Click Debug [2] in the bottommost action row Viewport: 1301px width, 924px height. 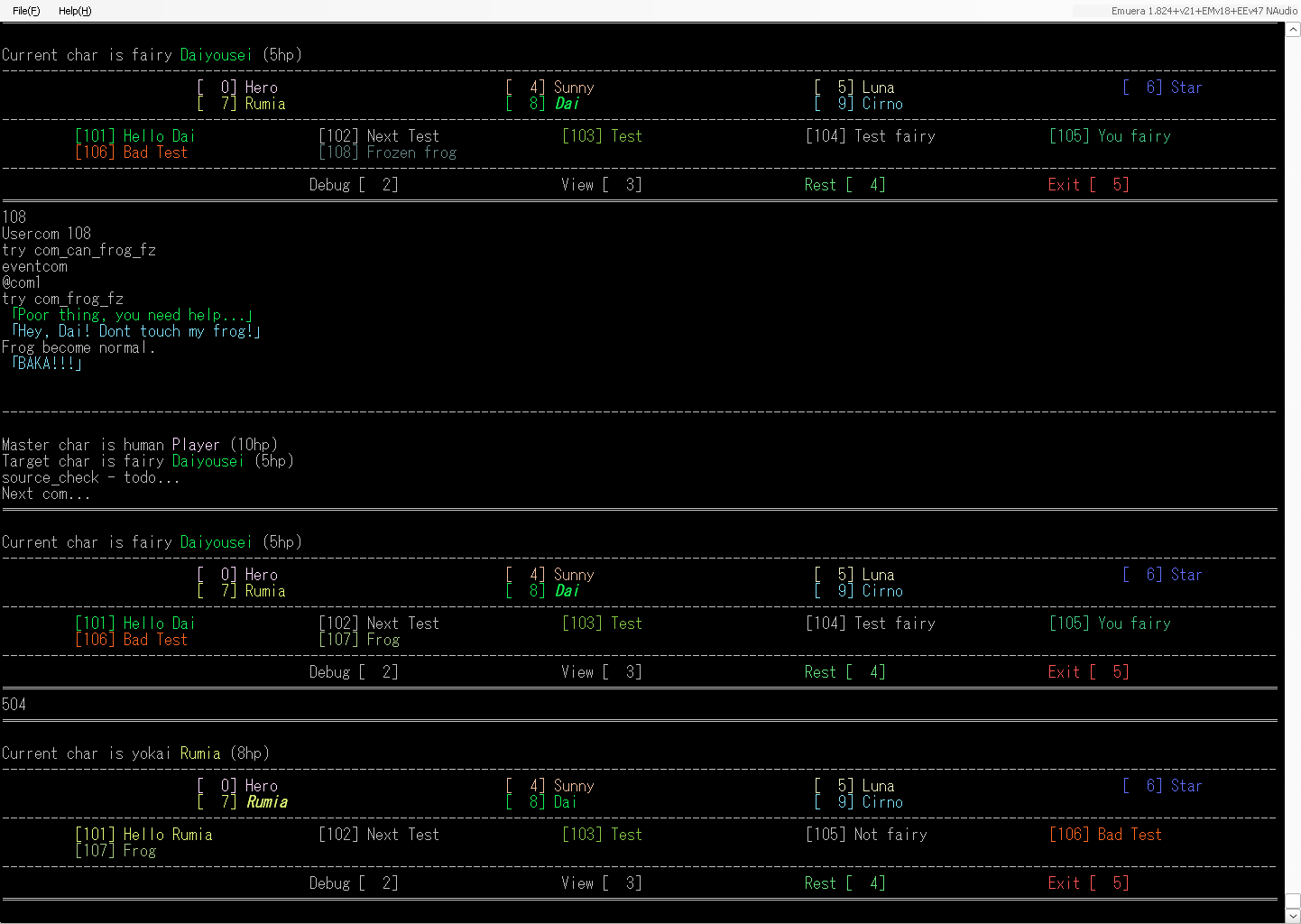[x=353, y=883]
